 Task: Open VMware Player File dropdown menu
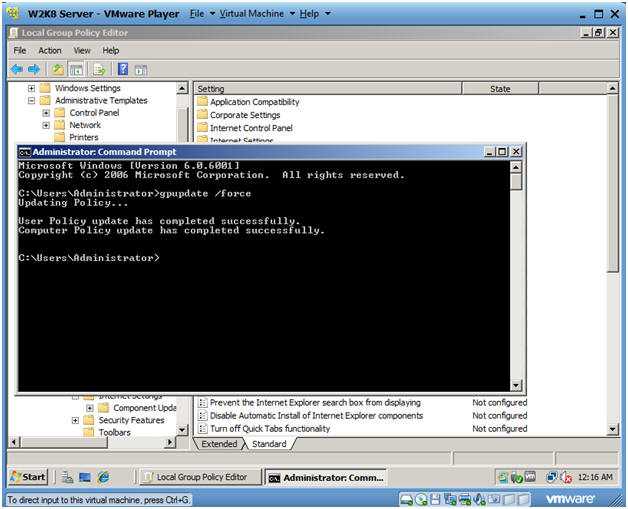pyautogui.click(x=202, y=14)
